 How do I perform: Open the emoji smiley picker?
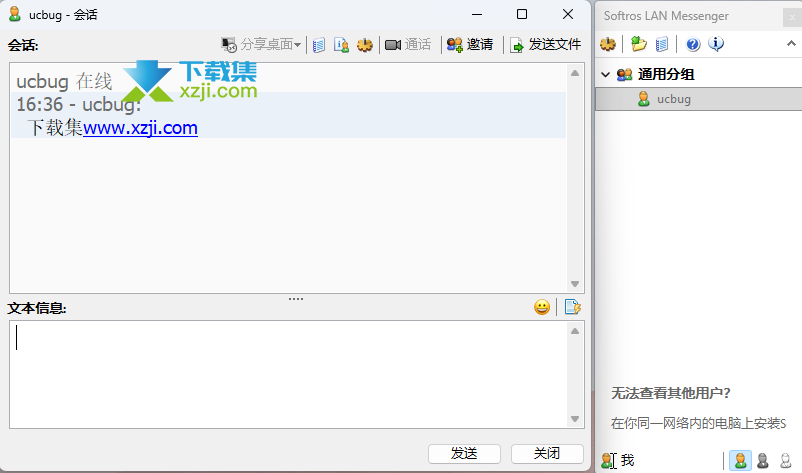coord(541,307)
